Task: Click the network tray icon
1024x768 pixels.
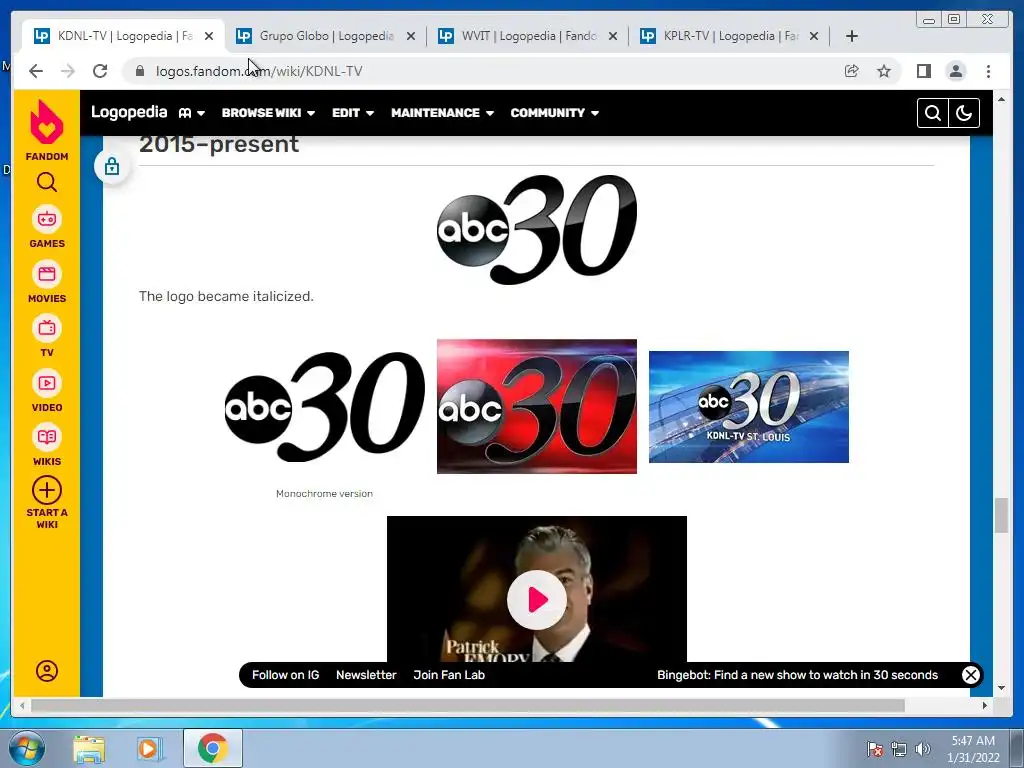Action: click(899, 749)
